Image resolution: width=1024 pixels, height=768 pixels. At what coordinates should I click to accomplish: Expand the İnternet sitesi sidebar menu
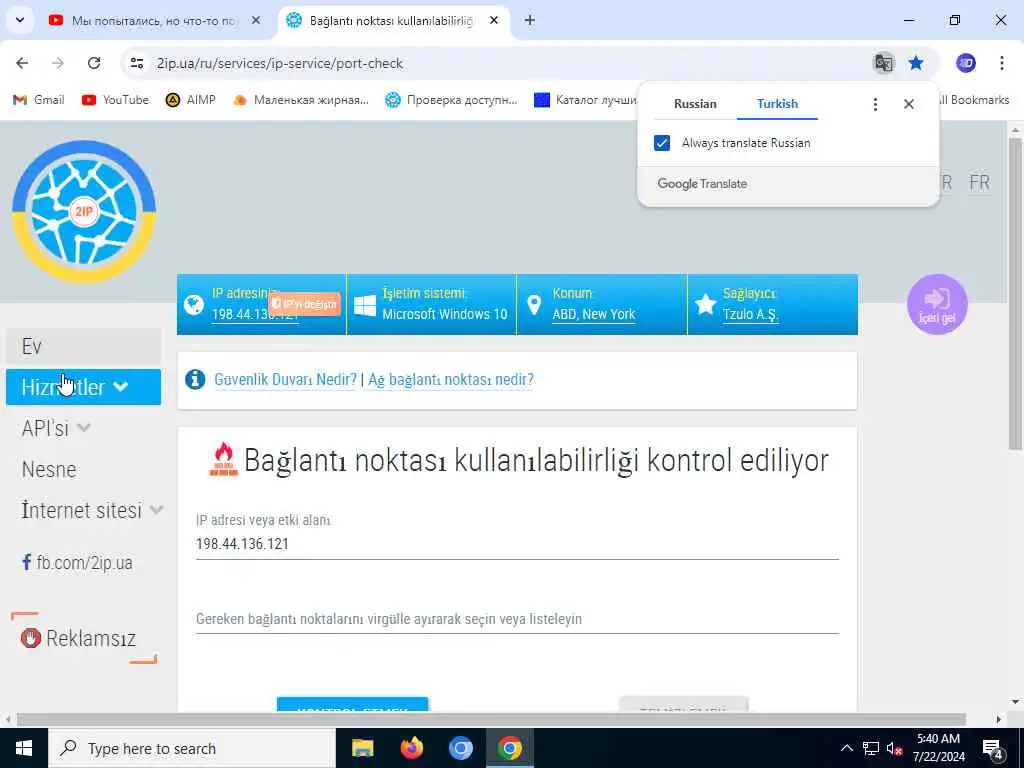pyautogui.click(x=92, y=510)
